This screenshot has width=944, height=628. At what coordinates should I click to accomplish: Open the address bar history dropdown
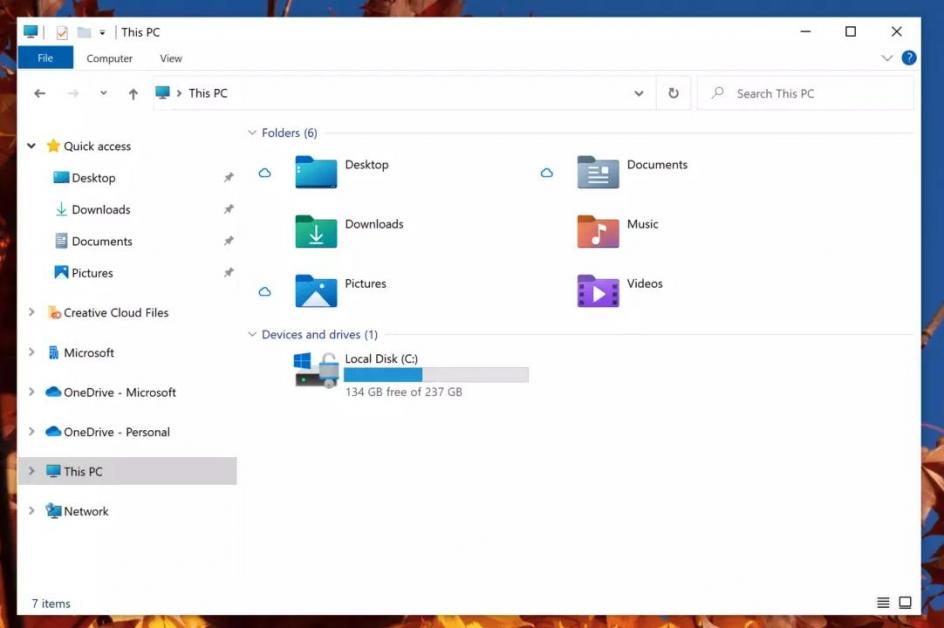(639, 93)
